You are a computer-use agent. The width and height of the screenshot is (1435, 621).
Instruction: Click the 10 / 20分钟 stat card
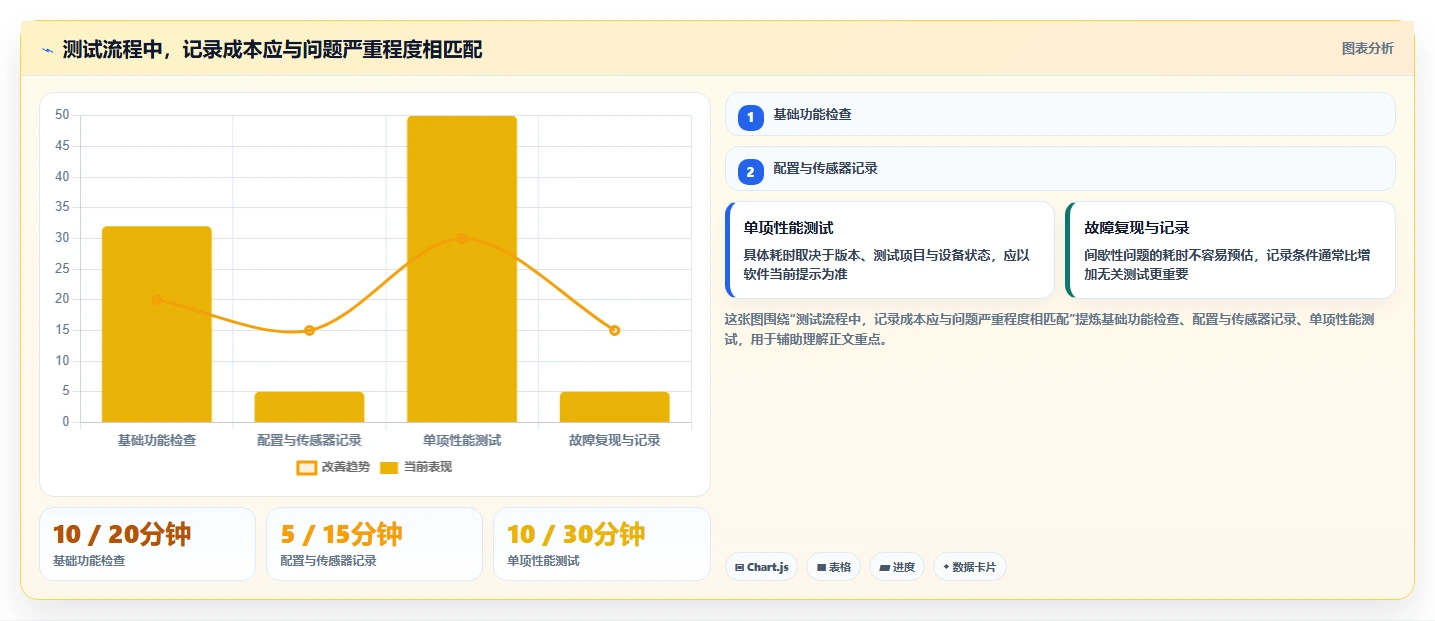148,544
